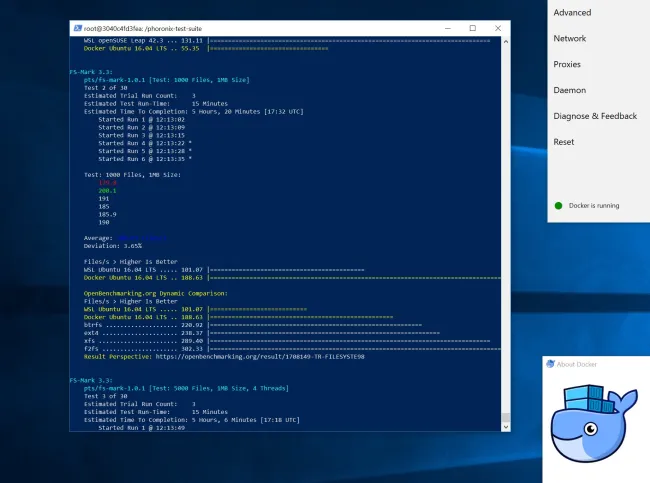Click the 'Docker is running' status text
Image resolution: width=650 pixels, height=483 pixels.
594,206
